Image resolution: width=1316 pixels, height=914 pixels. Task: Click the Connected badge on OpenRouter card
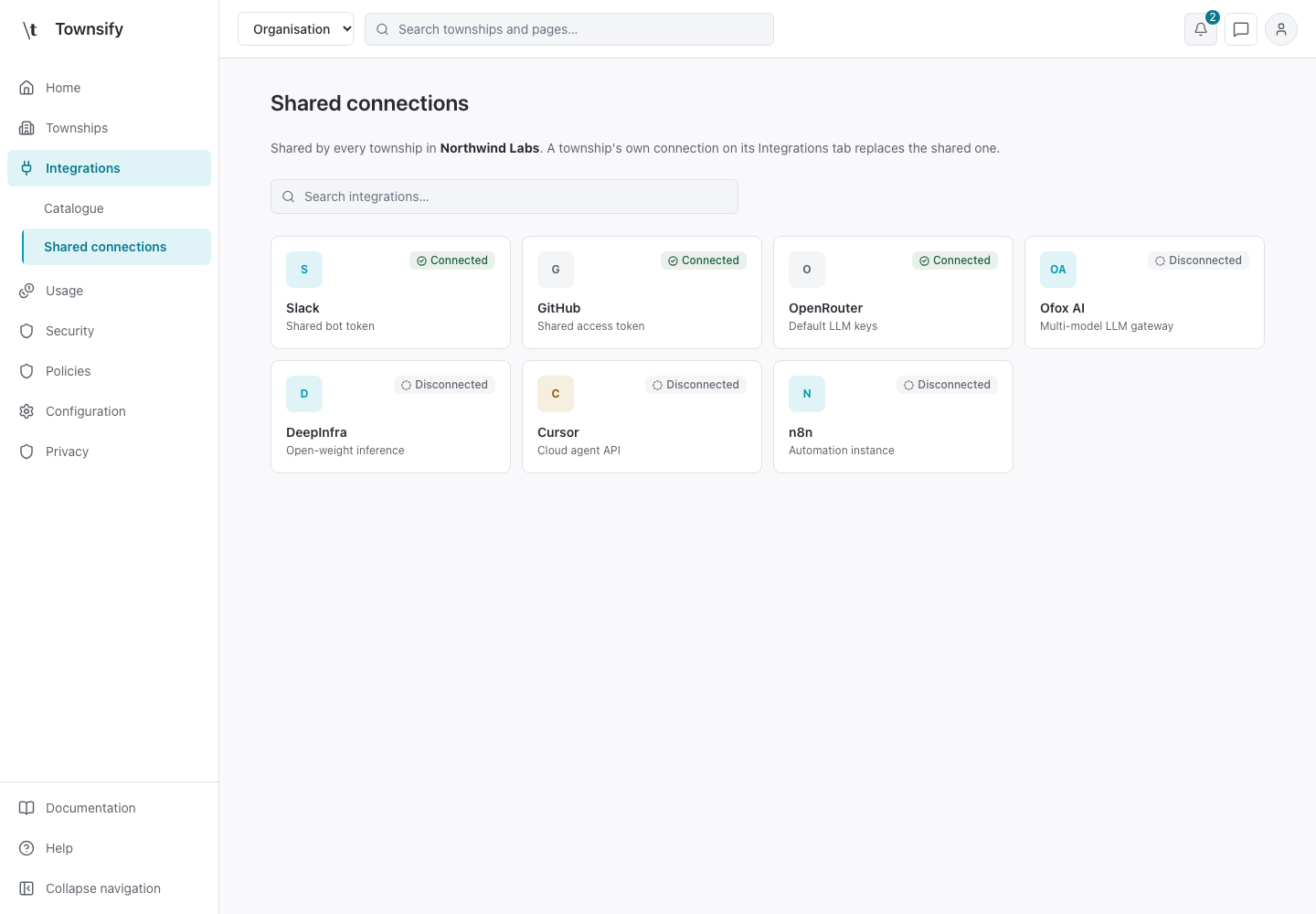coord(955,260)
